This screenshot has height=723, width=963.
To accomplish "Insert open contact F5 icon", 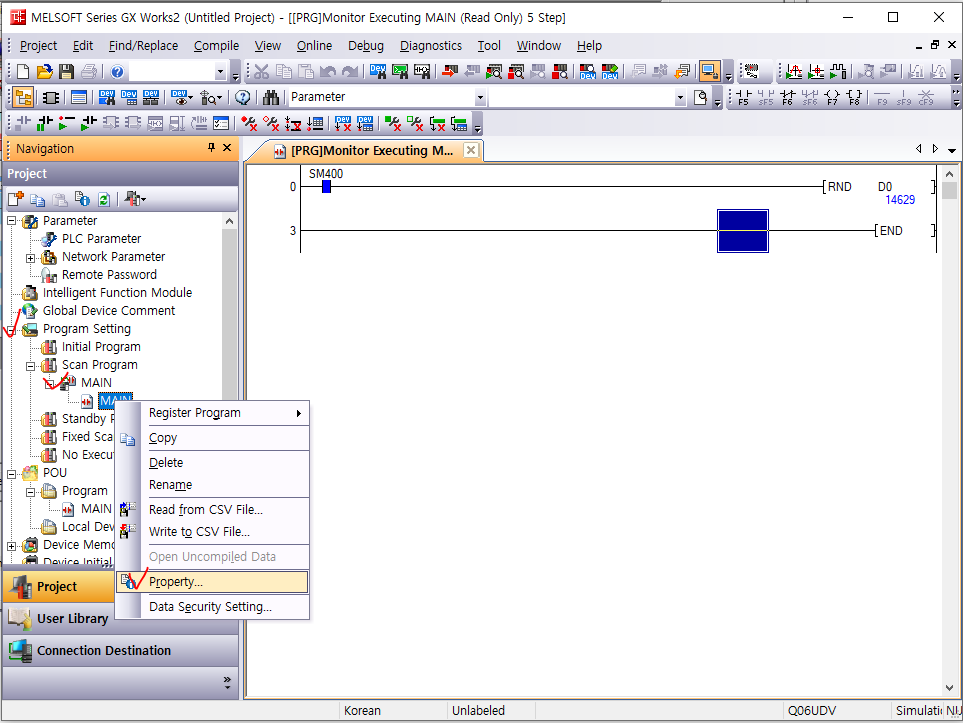I will [743, 97].
